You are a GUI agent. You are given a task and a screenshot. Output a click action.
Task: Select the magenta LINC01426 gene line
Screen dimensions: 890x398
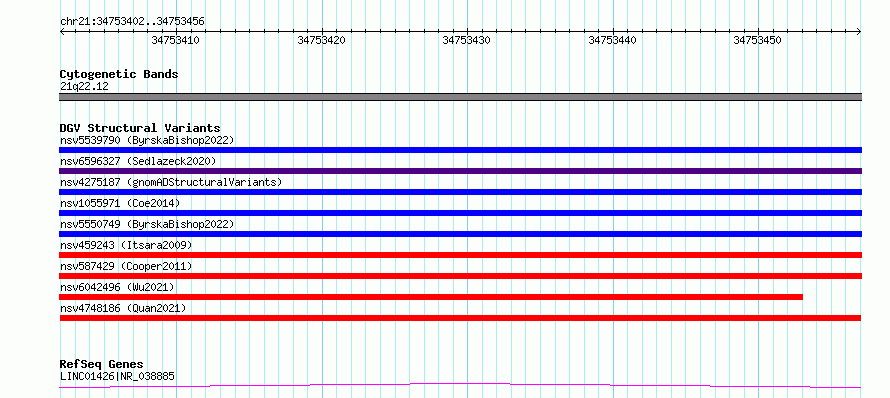click(460, 386)
